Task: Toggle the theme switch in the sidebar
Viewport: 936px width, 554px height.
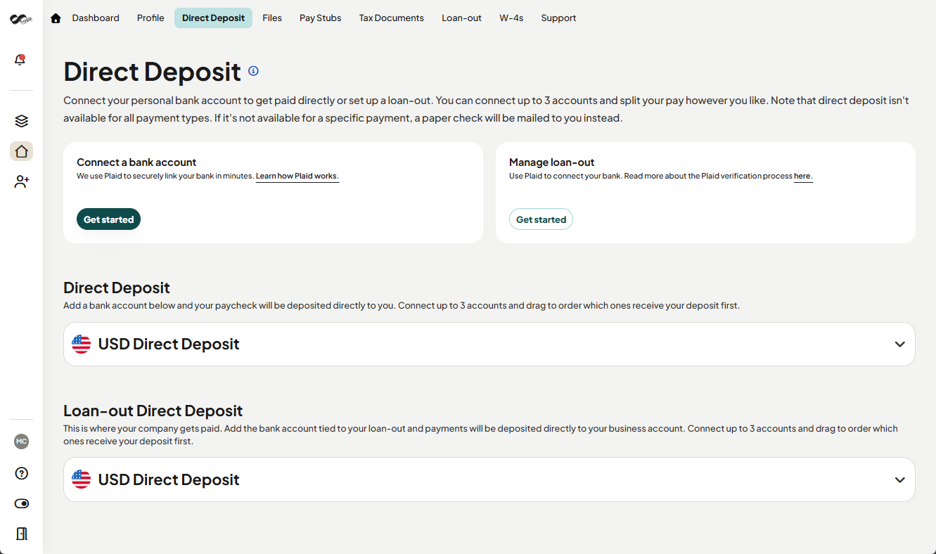Action: (21, 504)
